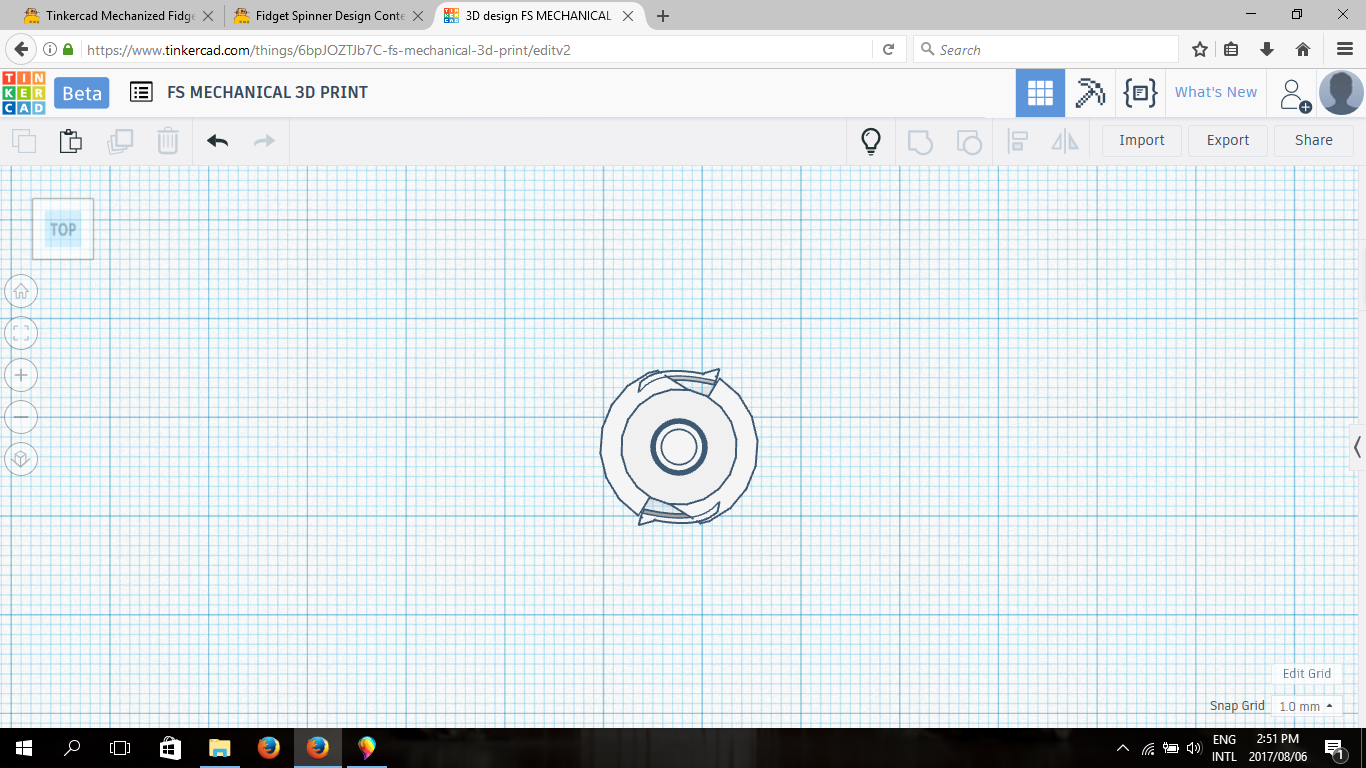1366x768 pixels.
Task: Select the spinner model on workplane
Action: click(679, 445)
